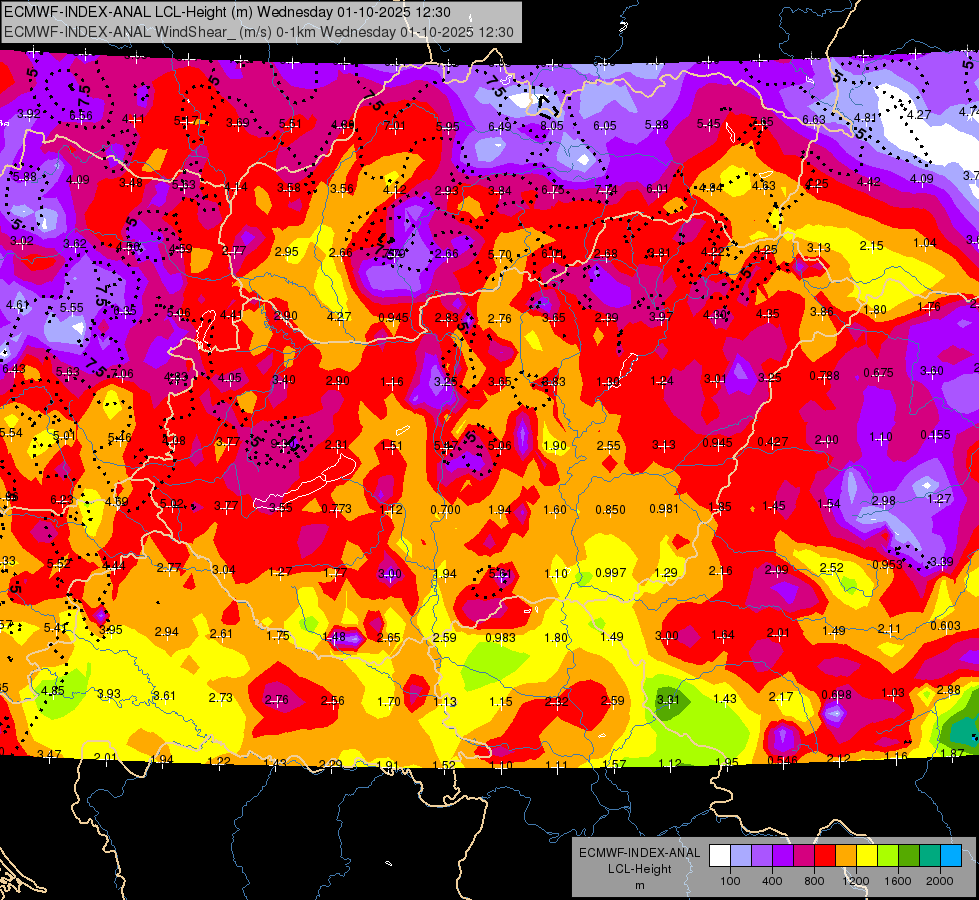
Task: Select the 0.983 wind shear value
Action: point(501,637)
